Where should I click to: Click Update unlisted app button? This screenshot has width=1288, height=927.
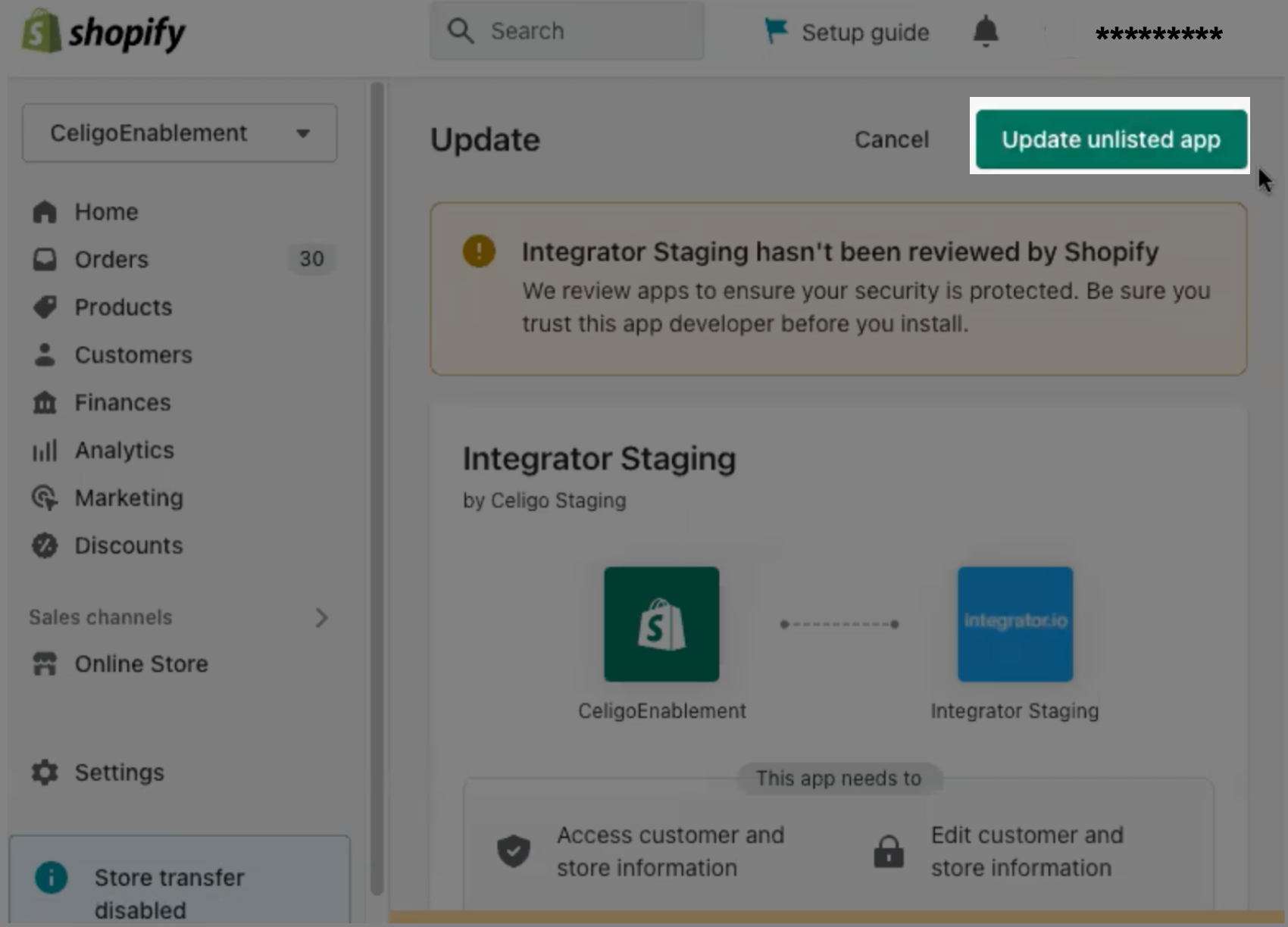pos(1111,139)
